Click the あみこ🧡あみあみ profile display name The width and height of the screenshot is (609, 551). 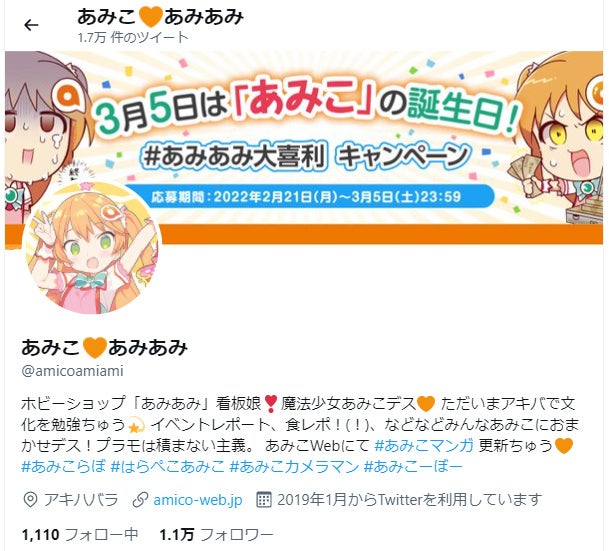click(104, 348)
